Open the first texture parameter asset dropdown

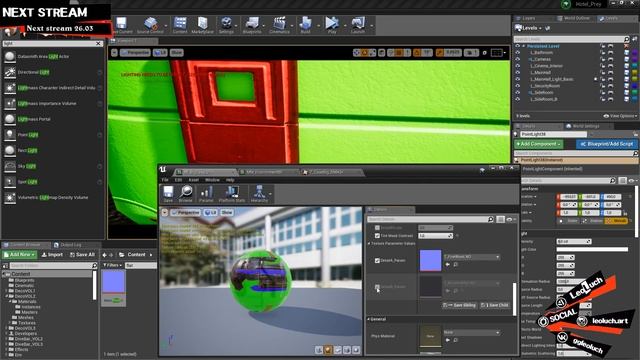pyautogui.click(x=472, y=257)
